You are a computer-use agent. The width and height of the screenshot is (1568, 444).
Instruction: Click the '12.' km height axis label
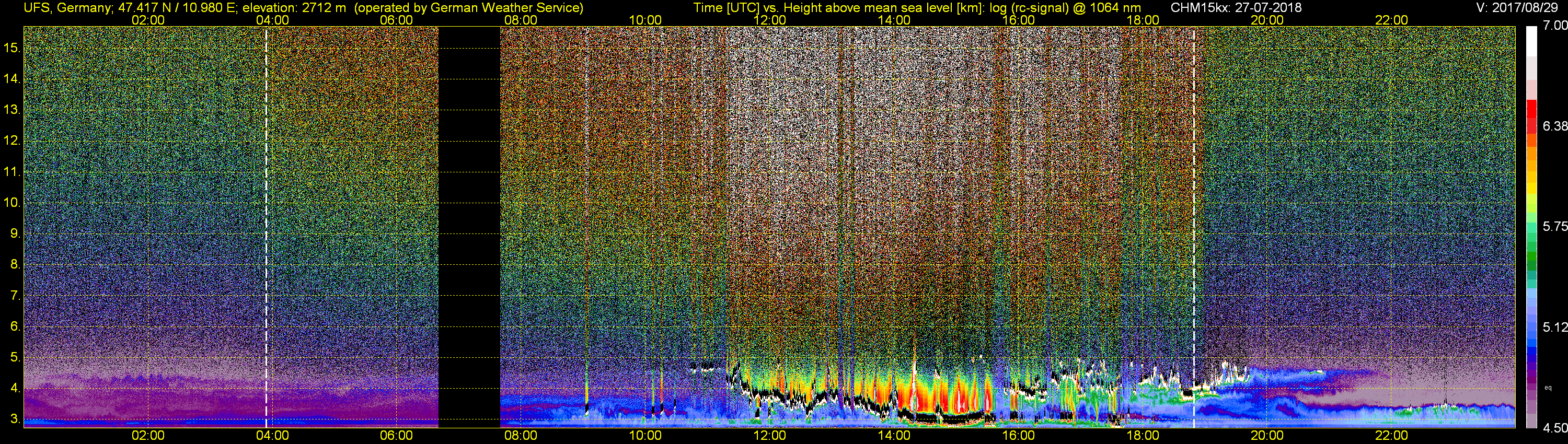point(12,141)
